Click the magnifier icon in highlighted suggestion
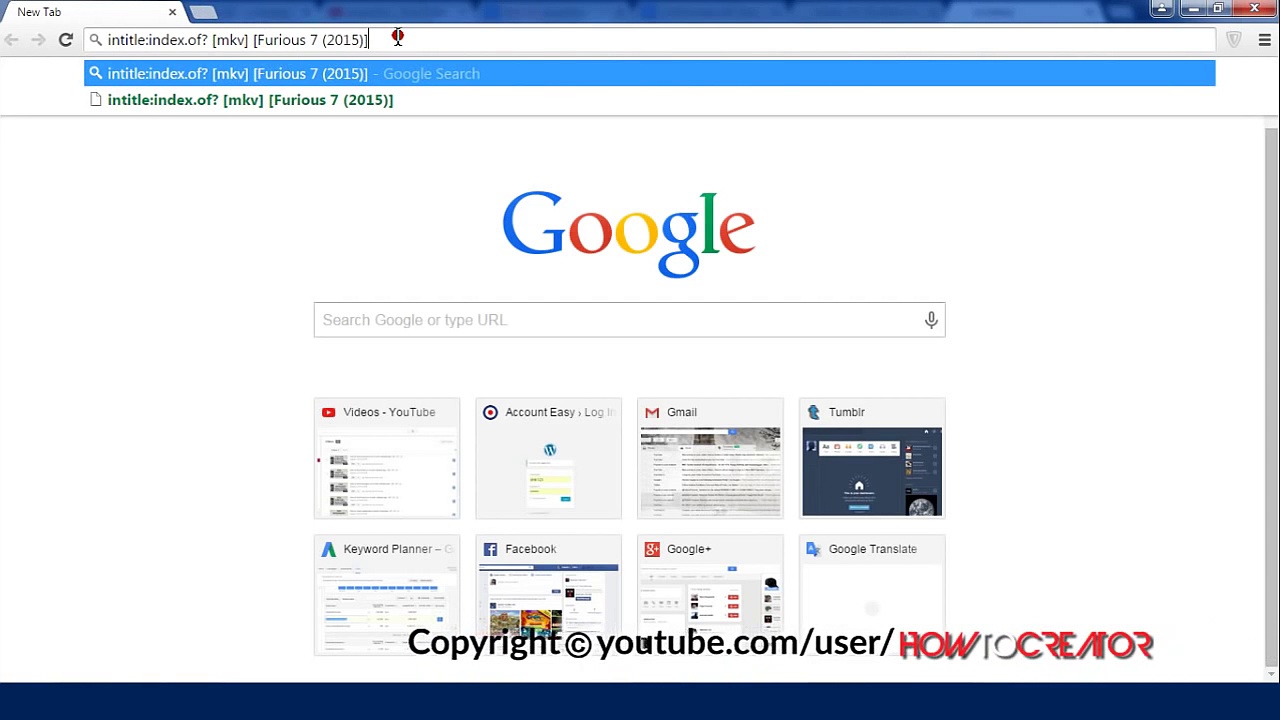Image resolution: width=1280 pixels, height=720 pixels. 96,73
